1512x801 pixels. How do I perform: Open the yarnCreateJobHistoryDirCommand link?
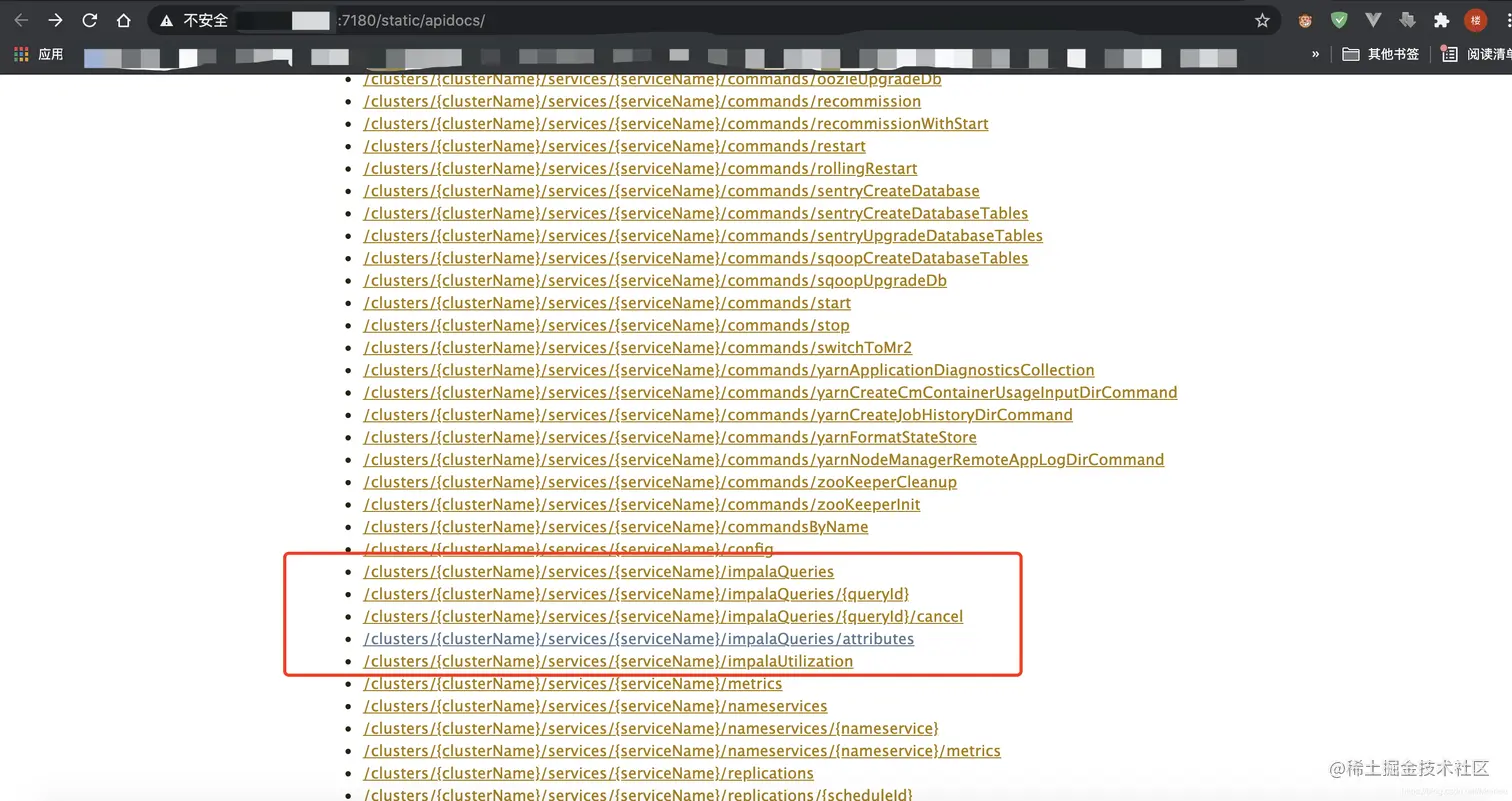pos(718,415)
